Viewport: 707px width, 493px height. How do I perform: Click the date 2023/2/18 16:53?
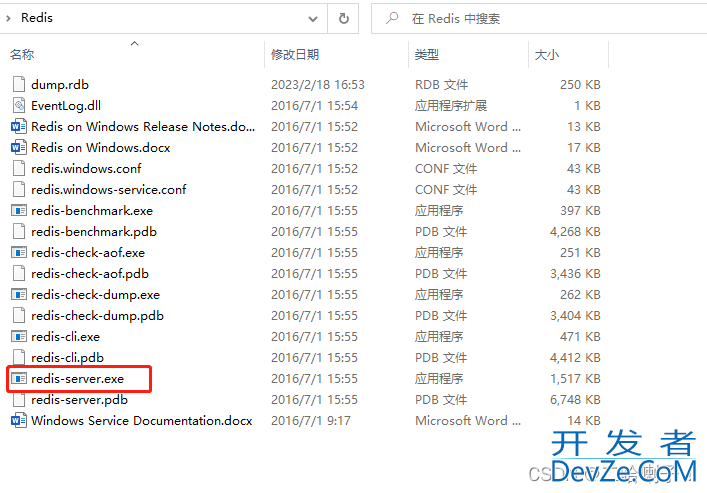317,84
